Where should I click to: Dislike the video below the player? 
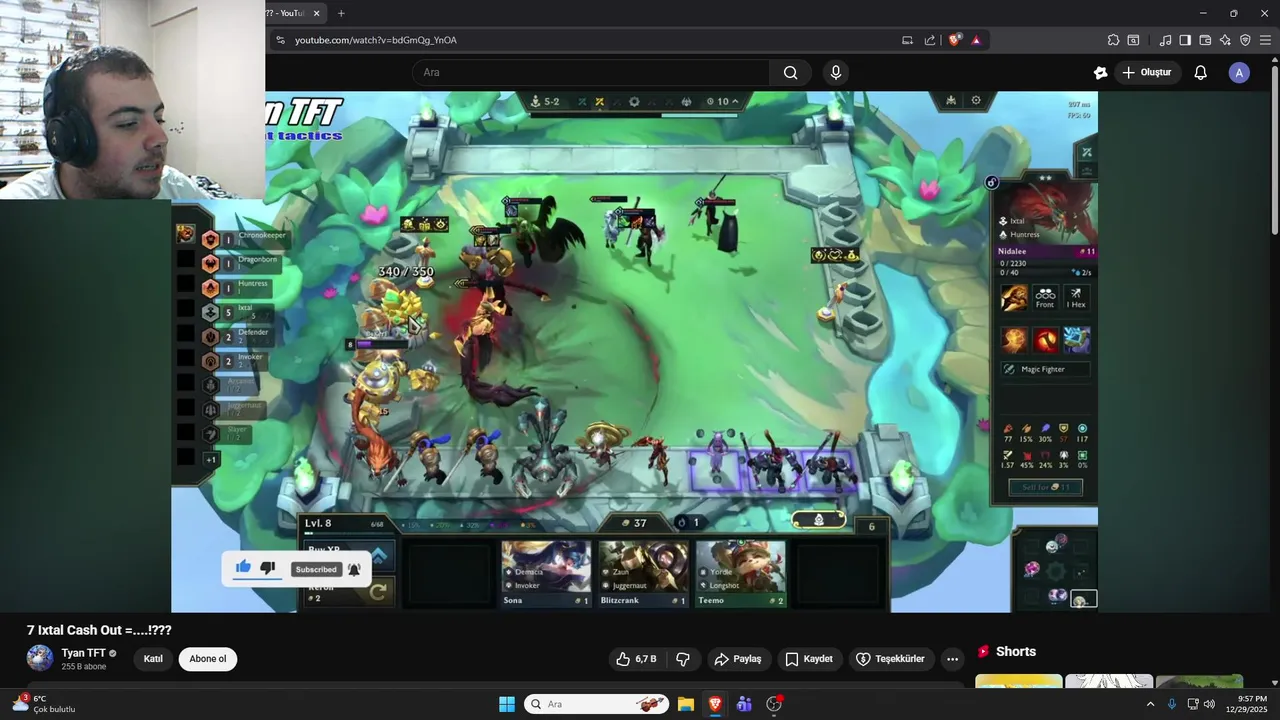683,659
